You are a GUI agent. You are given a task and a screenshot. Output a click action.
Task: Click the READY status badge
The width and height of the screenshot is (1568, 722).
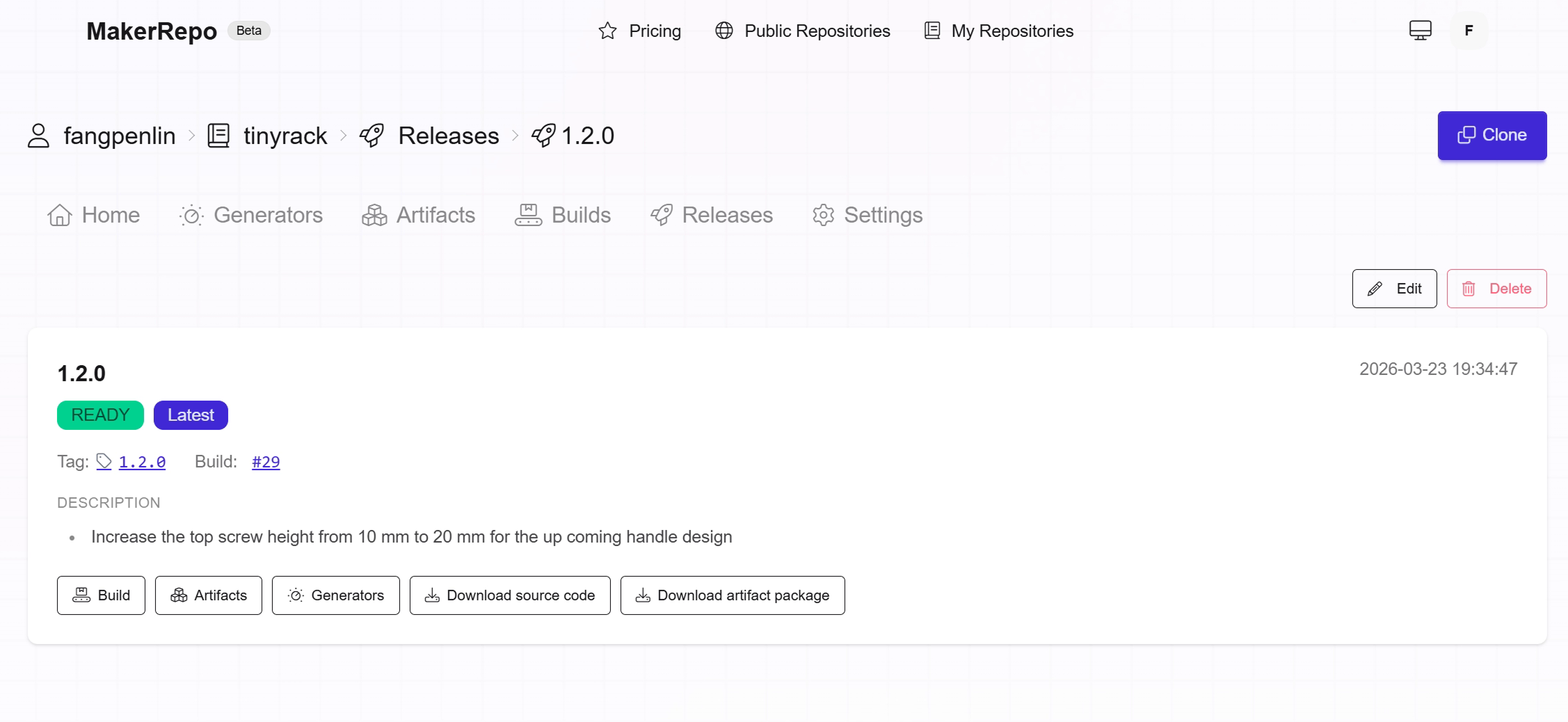point(99,415)
